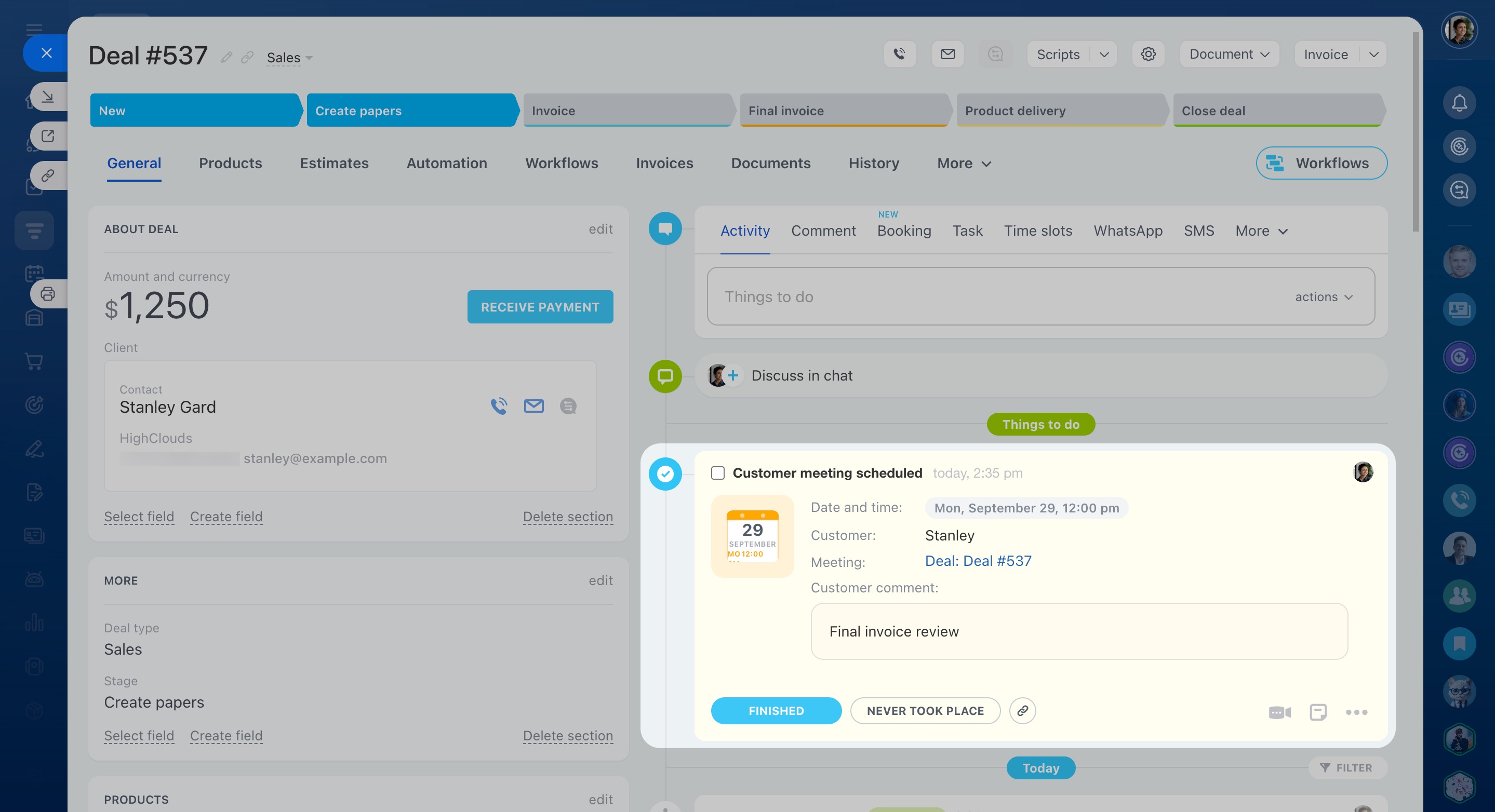The image size is (1495, 812).
Task: Click the Things to do input field
Action: coord(986,297)
